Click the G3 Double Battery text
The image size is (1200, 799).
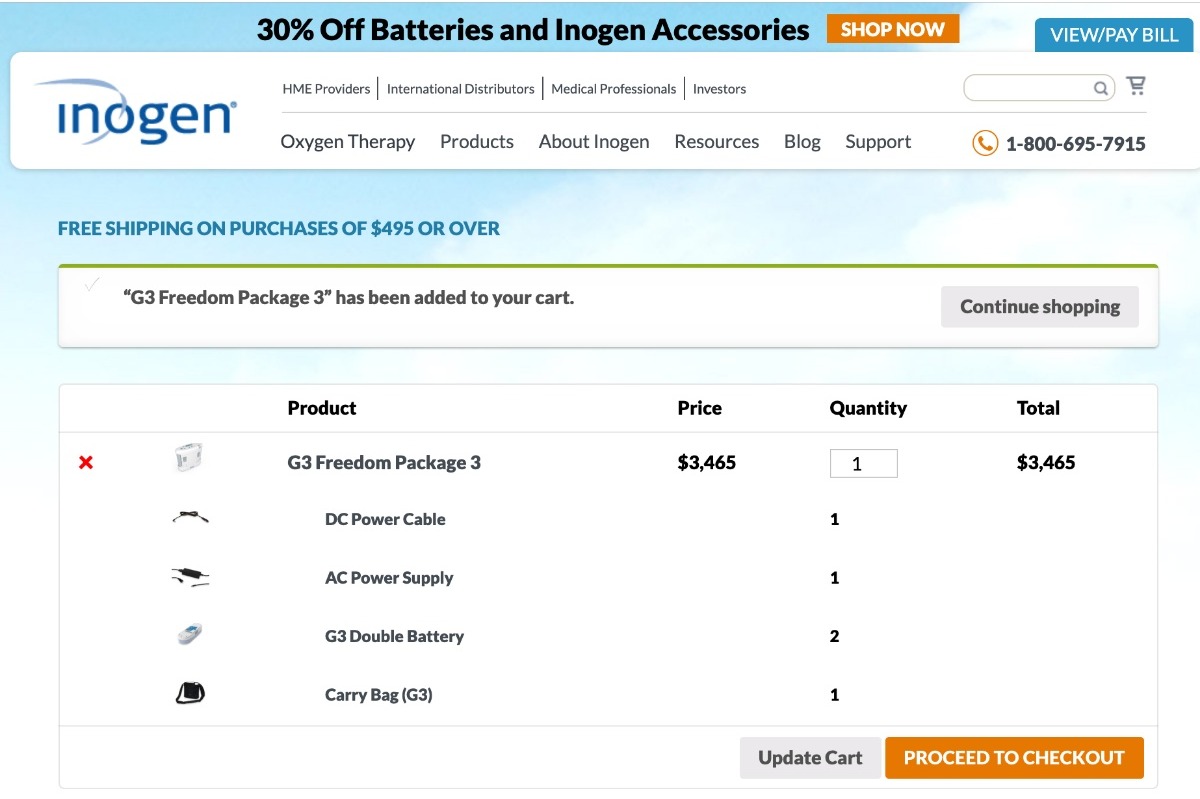tap(394, 636)
